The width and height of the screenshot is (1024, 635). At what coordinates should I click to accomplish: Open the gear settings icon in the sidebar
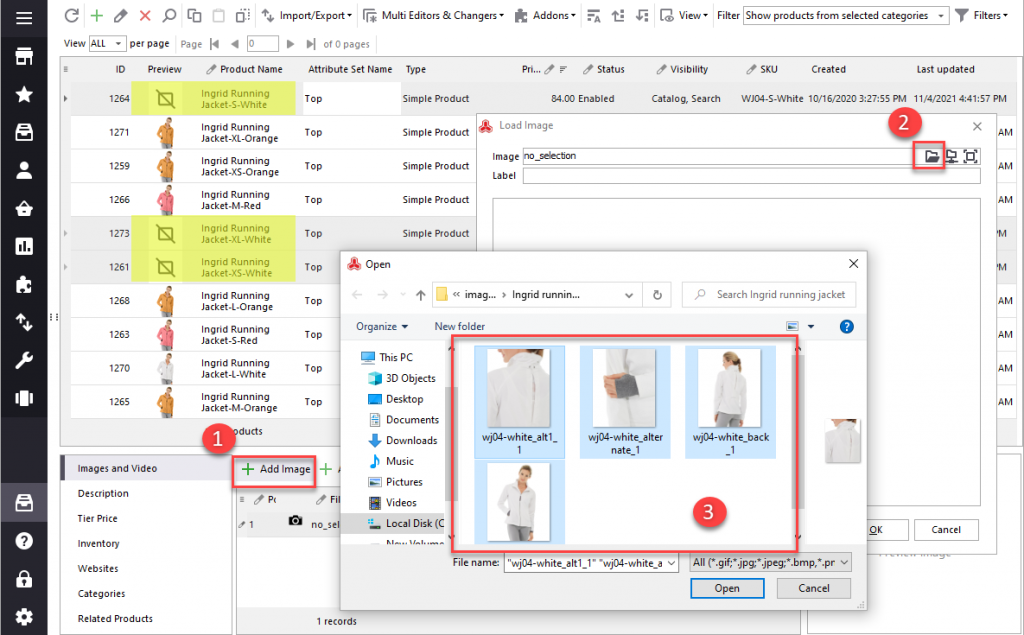[x=24, y=616]
